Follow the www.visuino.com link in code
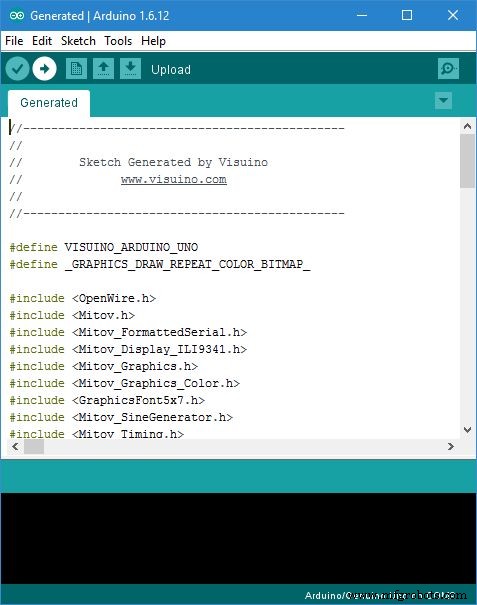The image size is (477, 605). tap(174, 179)
